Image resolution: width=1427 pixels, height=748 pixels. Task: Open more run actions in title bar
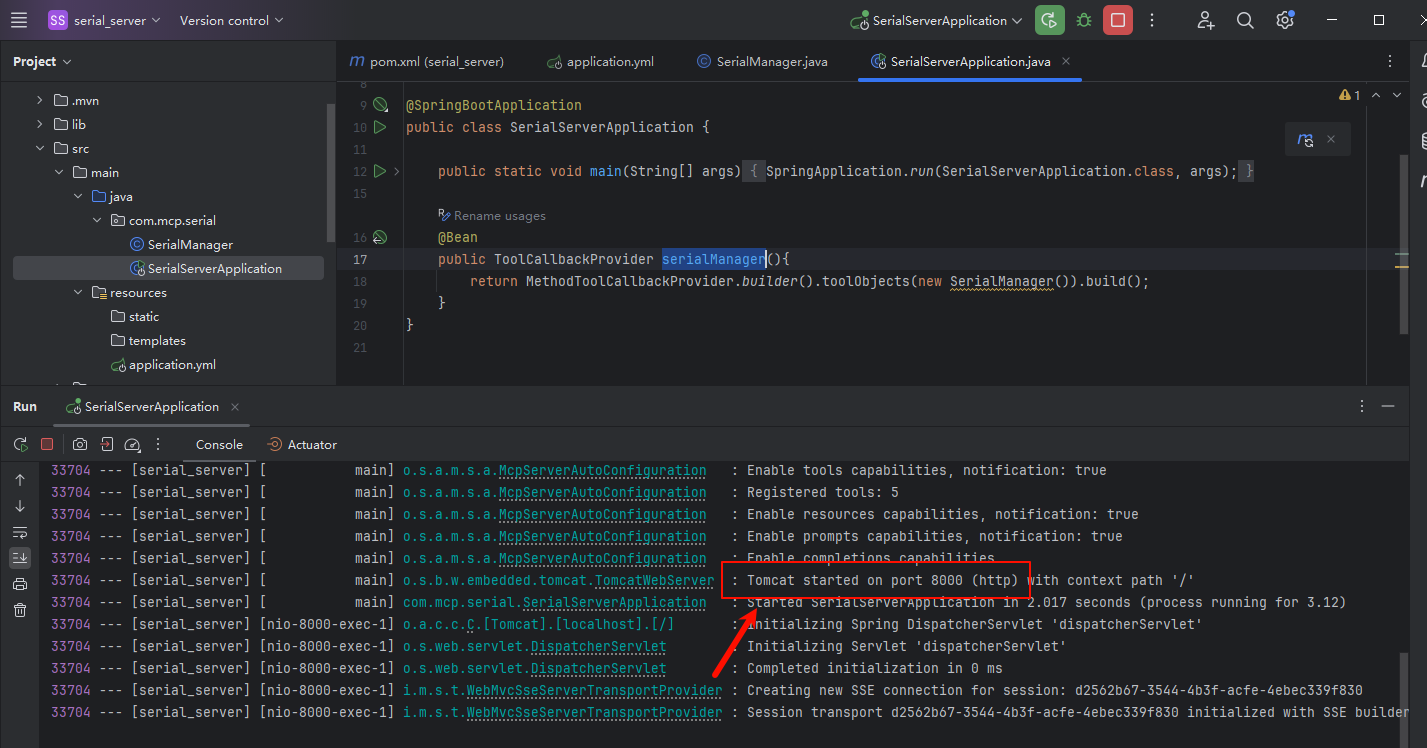coord(1153,20)
